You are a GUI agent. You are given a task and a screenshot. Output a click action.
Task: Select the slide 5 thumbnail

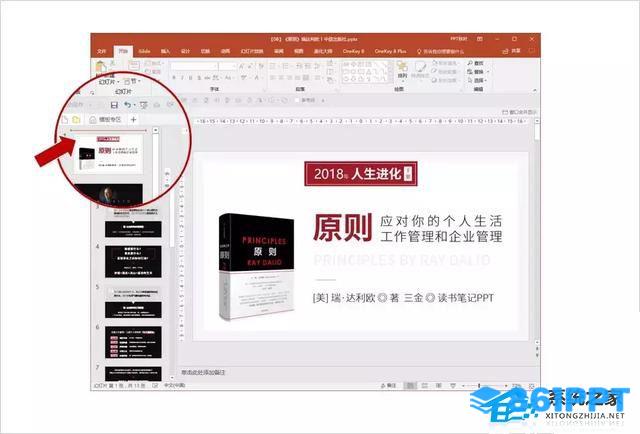pyautogui.click(x=133, y=302)
